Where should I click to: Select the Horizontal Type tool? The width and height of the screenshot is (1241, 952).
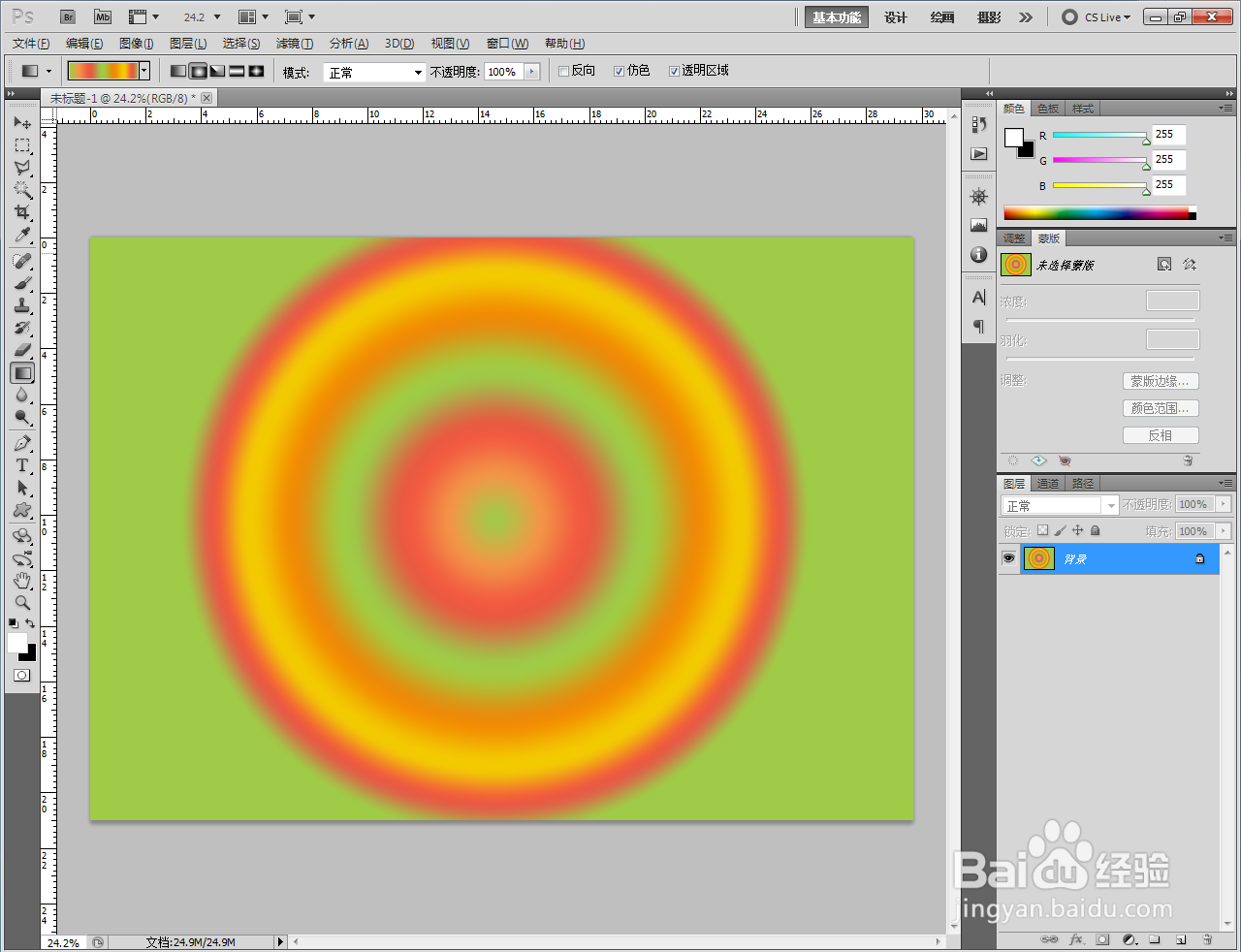[x=22, y=465]
